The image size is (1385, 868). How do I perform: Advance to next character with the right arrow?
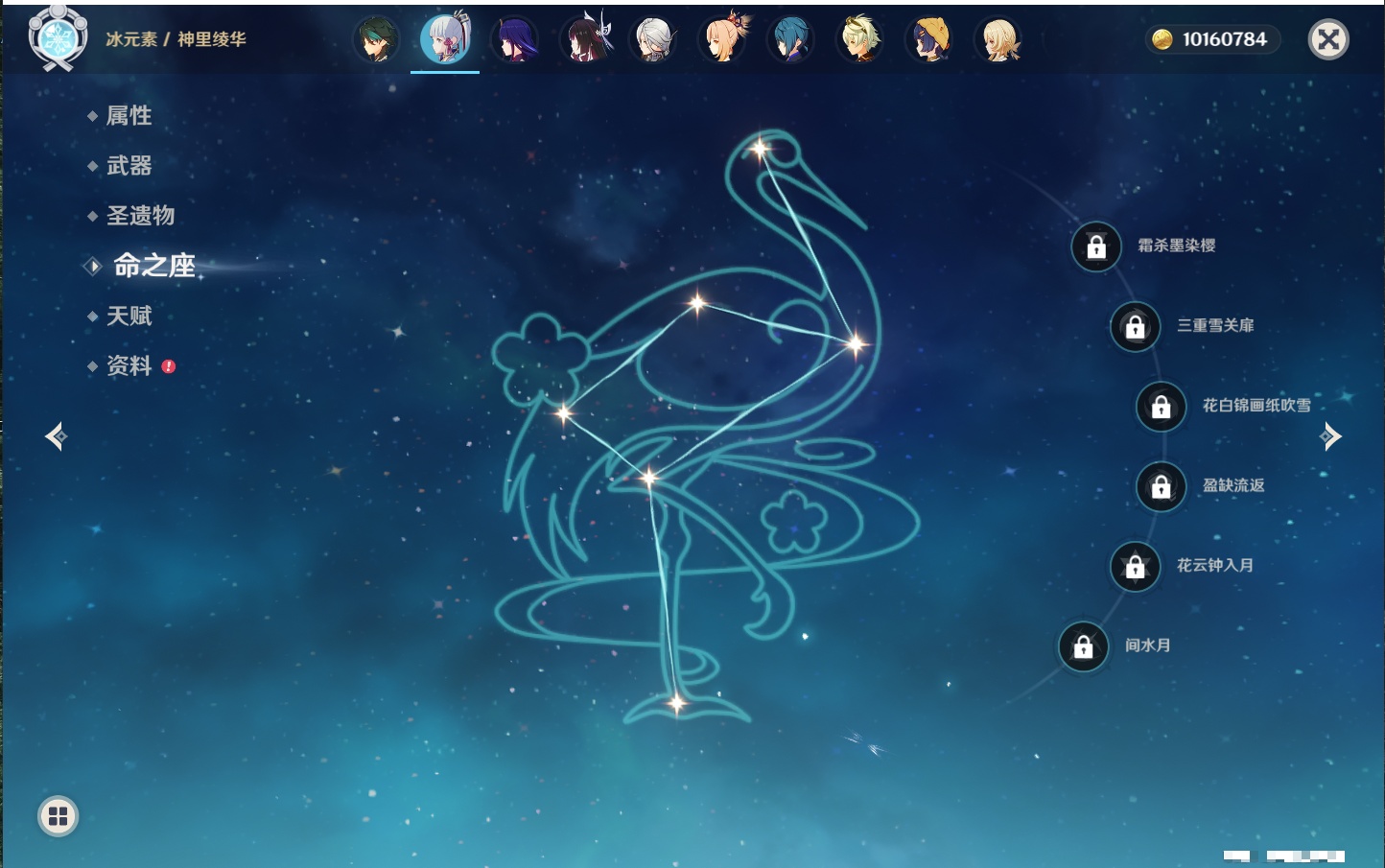tap(1330, 436)
